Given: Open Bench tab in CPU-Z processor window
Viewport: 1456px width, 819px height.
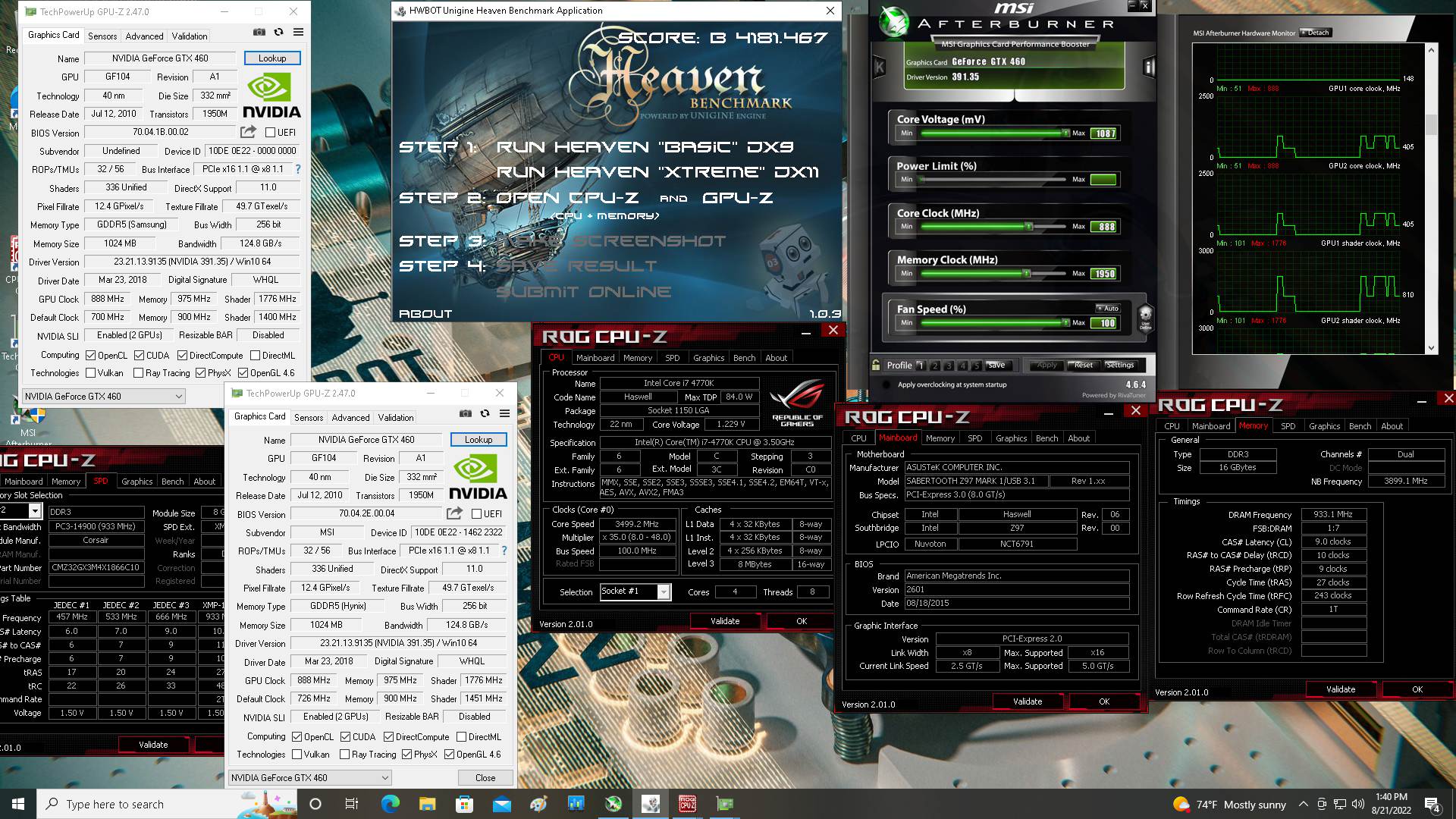Looking at the screenshot, I should pyautogui.click(x=744, y=358).
